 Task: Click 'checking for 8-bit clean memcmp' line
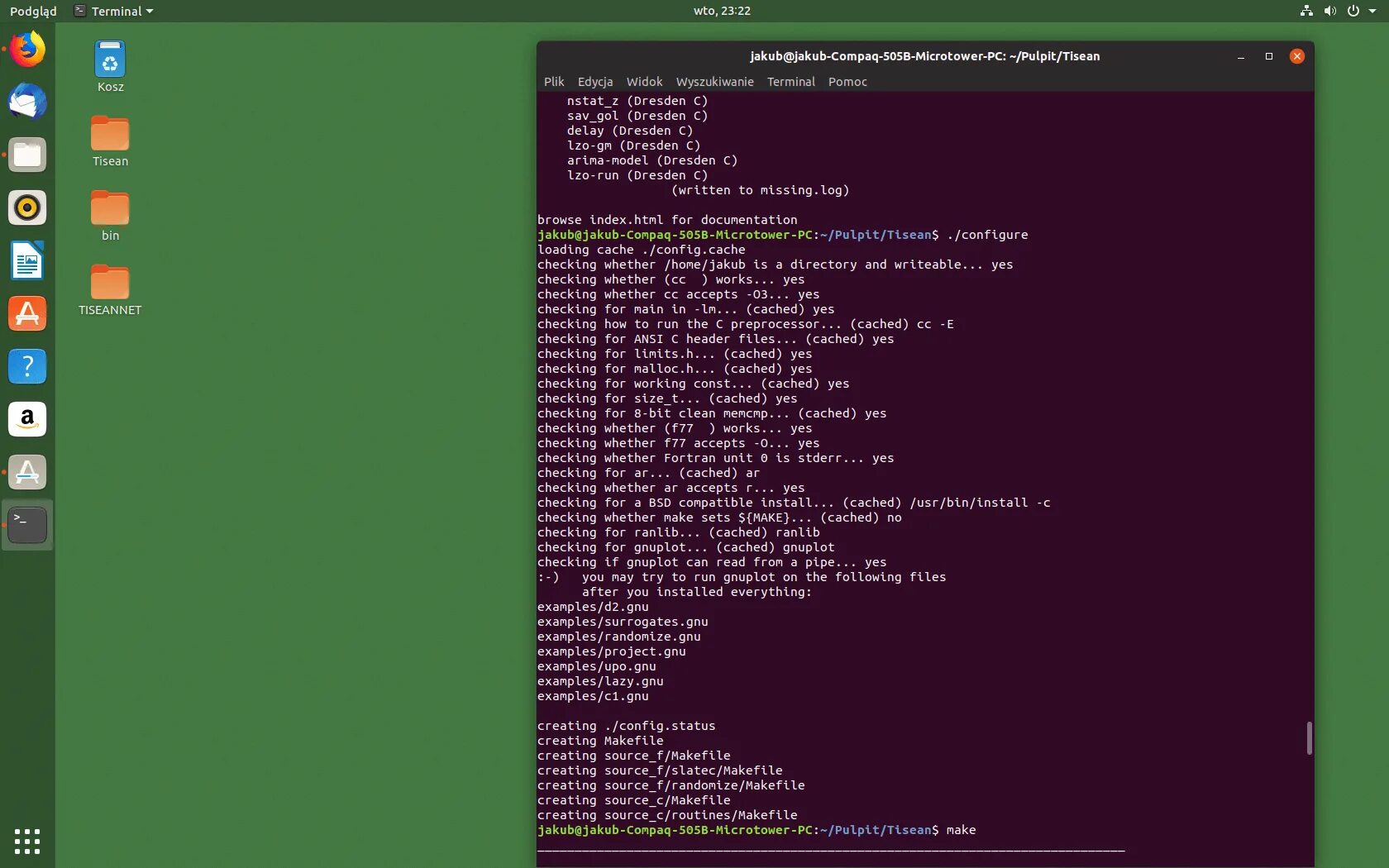[x=712, y=413]
